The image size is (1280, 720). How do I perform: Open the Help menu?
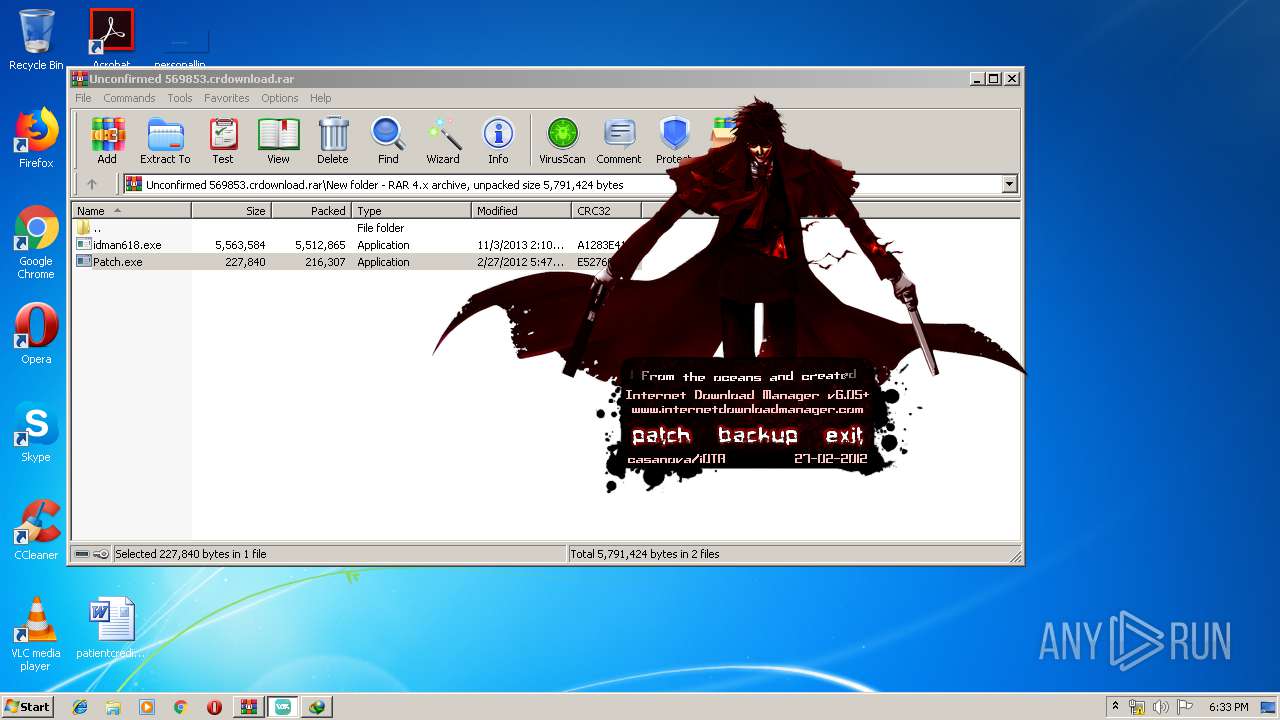click(x=320, y=98)
